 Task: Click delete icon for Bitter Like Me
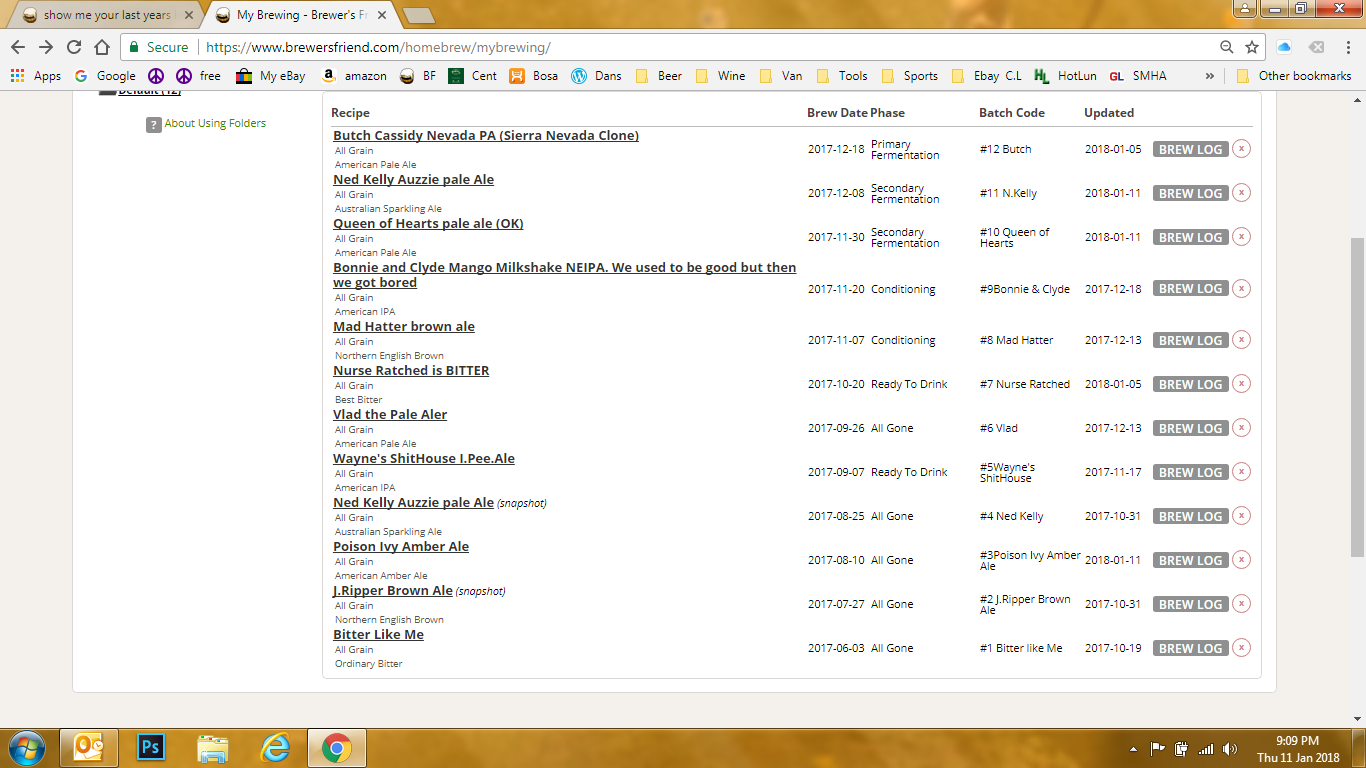[x=1241, y=648]
